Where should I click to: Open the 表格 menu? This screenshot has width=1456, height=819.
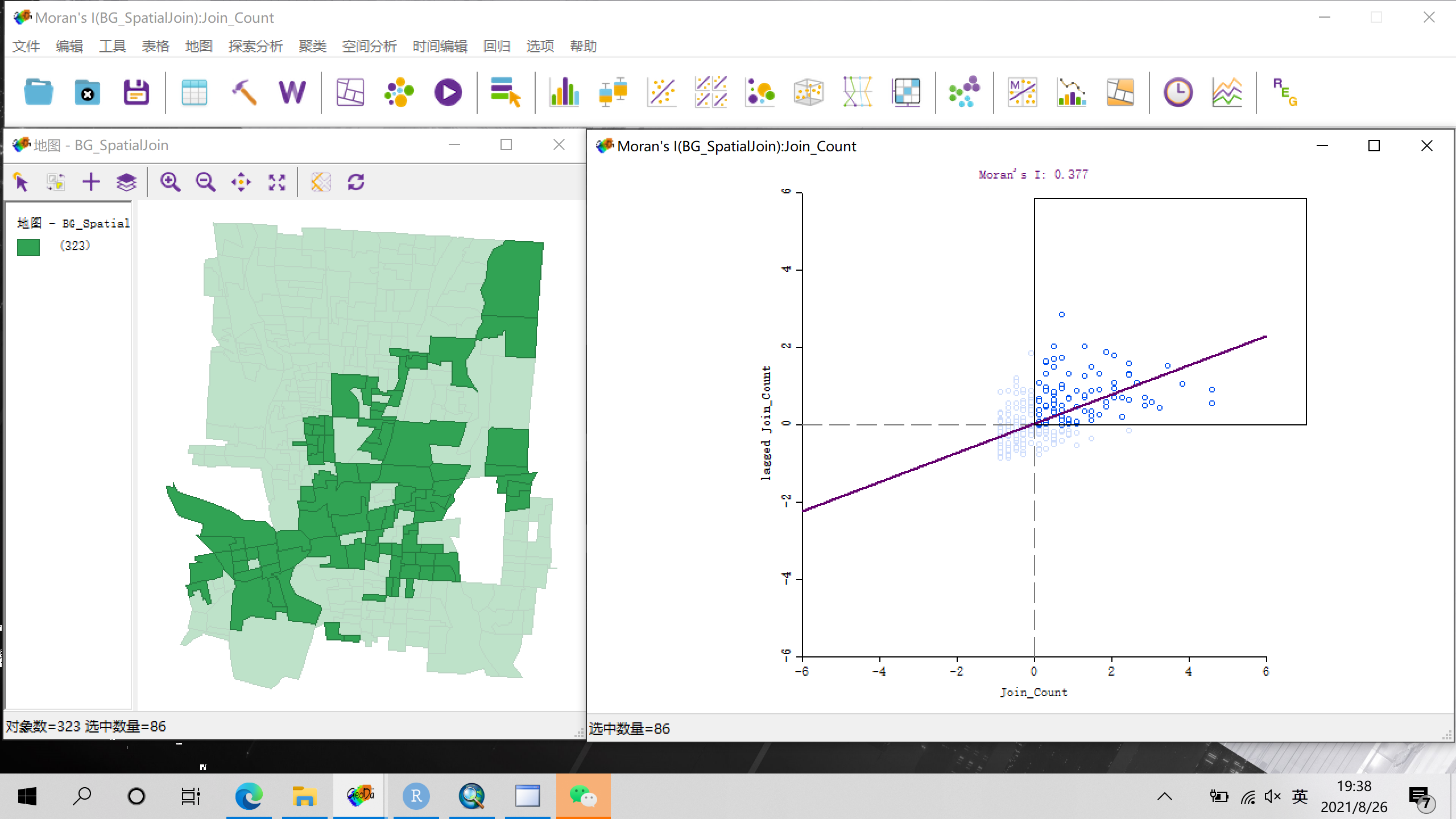point(156,46)
